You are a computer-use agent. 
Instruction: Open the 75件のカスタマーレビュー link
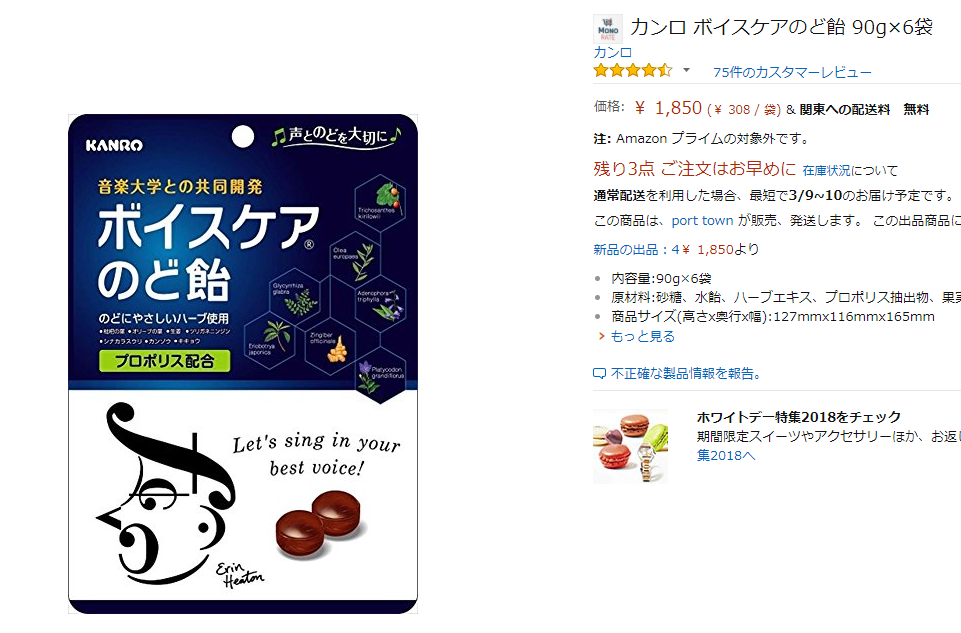792,72
